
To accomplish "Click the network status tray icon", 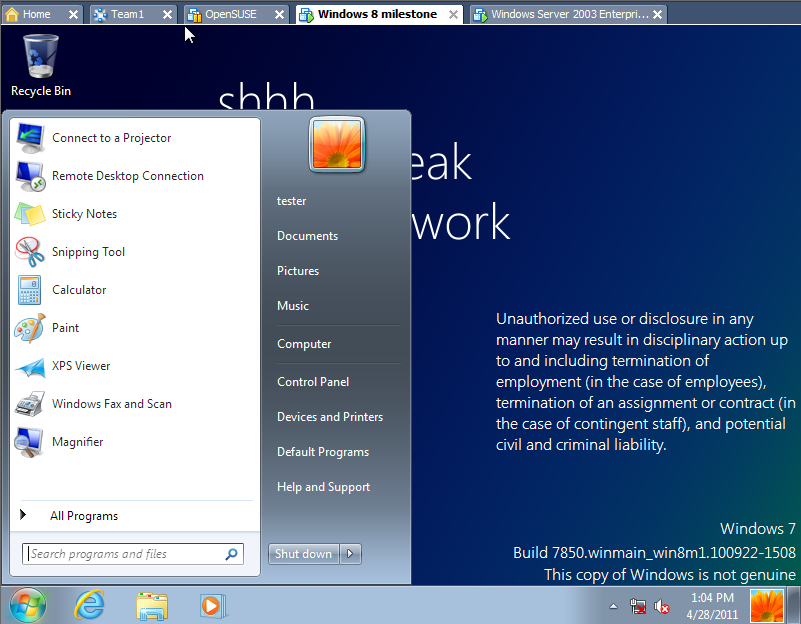I will [x=638, y=606].
